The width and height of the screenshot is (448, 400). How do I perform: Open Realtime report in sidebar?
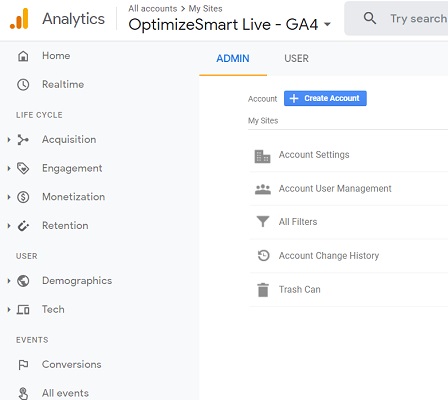pos(63,84)
